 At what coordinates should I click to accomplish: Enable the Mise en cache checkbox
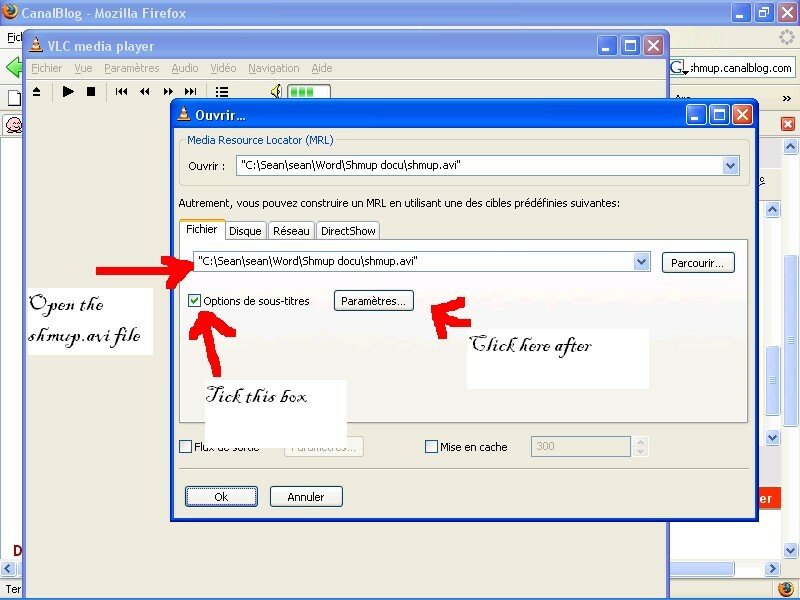[x=431, y=447]
